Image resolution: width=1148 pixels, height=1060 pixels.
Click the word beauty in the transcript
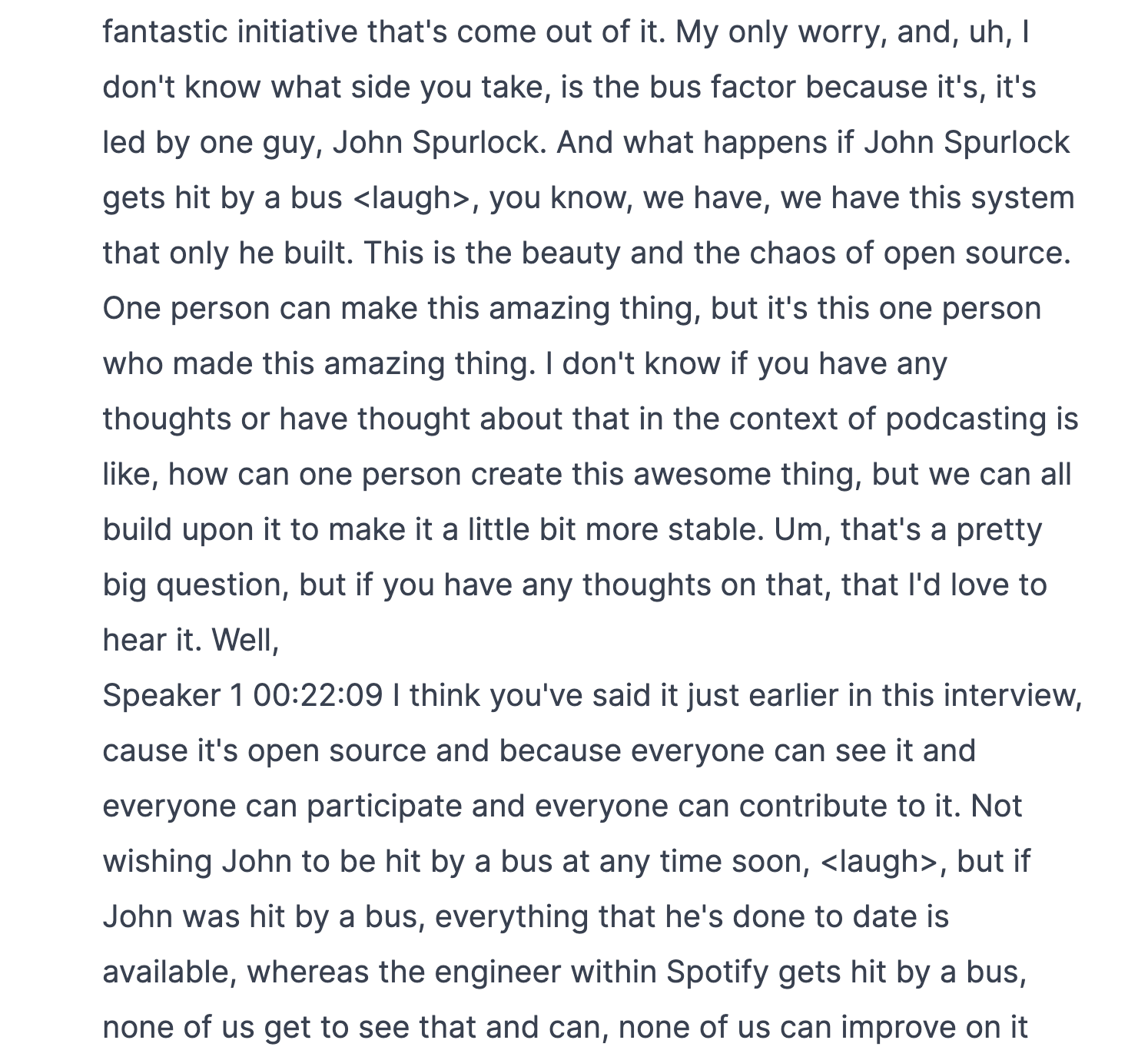(x=571, y=253)
